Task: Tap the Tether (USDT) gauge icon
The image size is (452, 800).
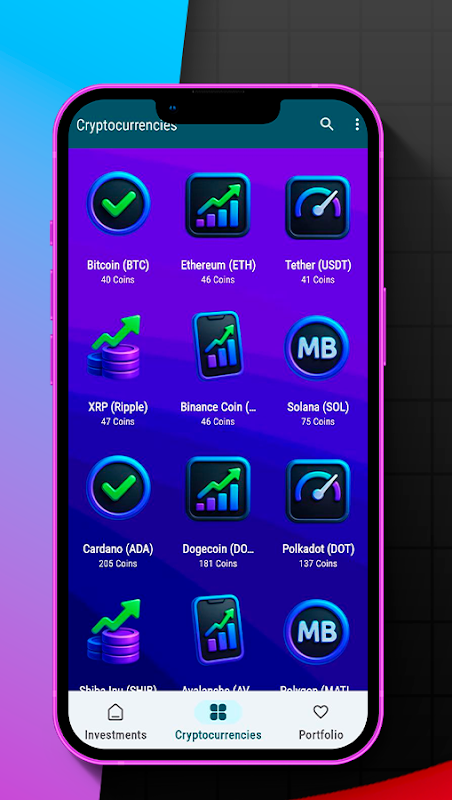Action: point(318,207)
